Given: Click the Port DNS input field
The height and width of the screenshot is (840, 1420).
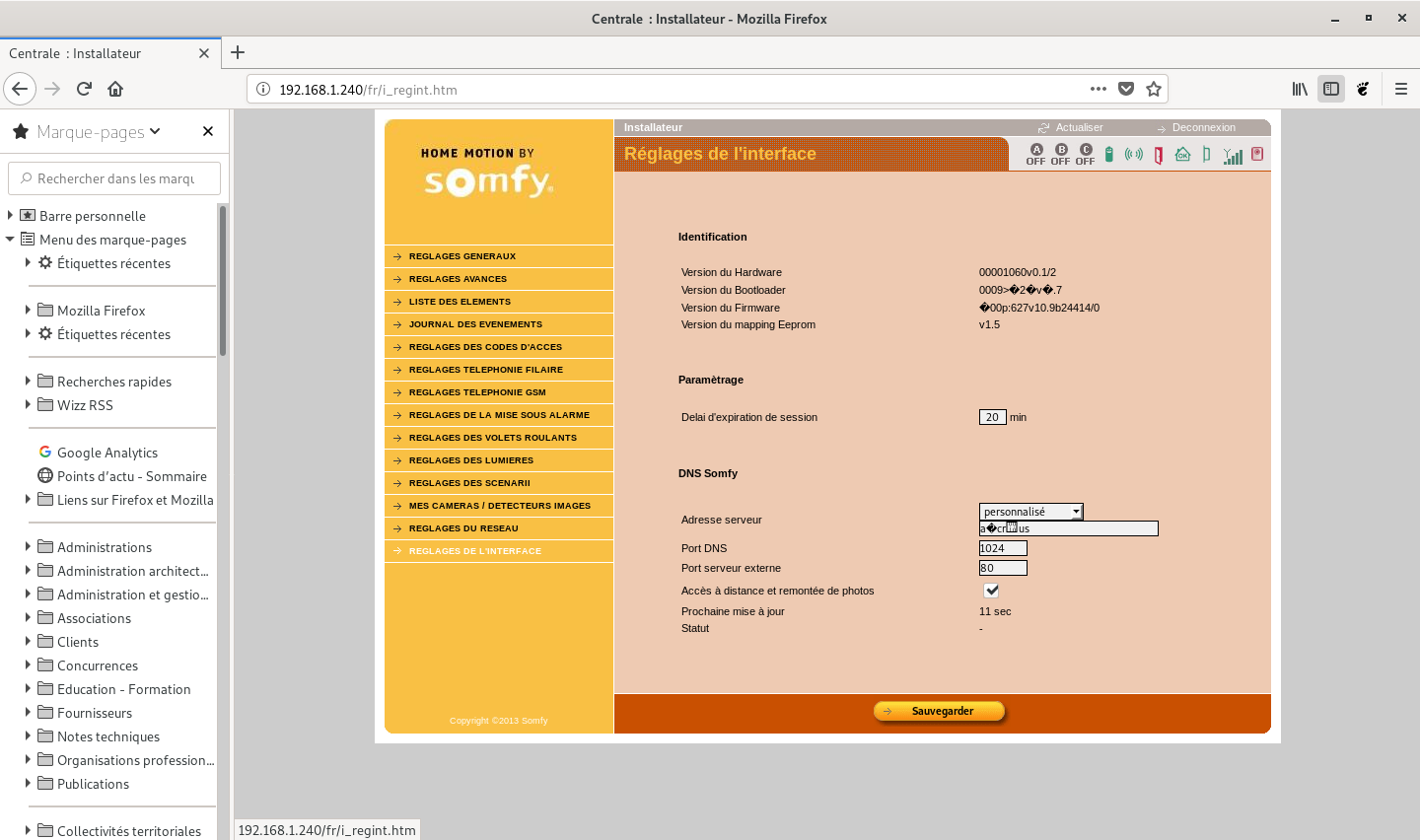Looking at the screenshot, I should click(x=1003, y=548).
